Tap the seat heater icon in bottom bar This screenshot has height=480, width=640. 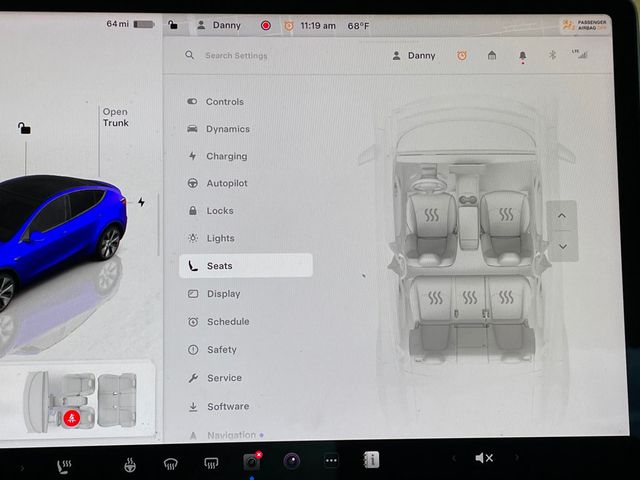64,466
